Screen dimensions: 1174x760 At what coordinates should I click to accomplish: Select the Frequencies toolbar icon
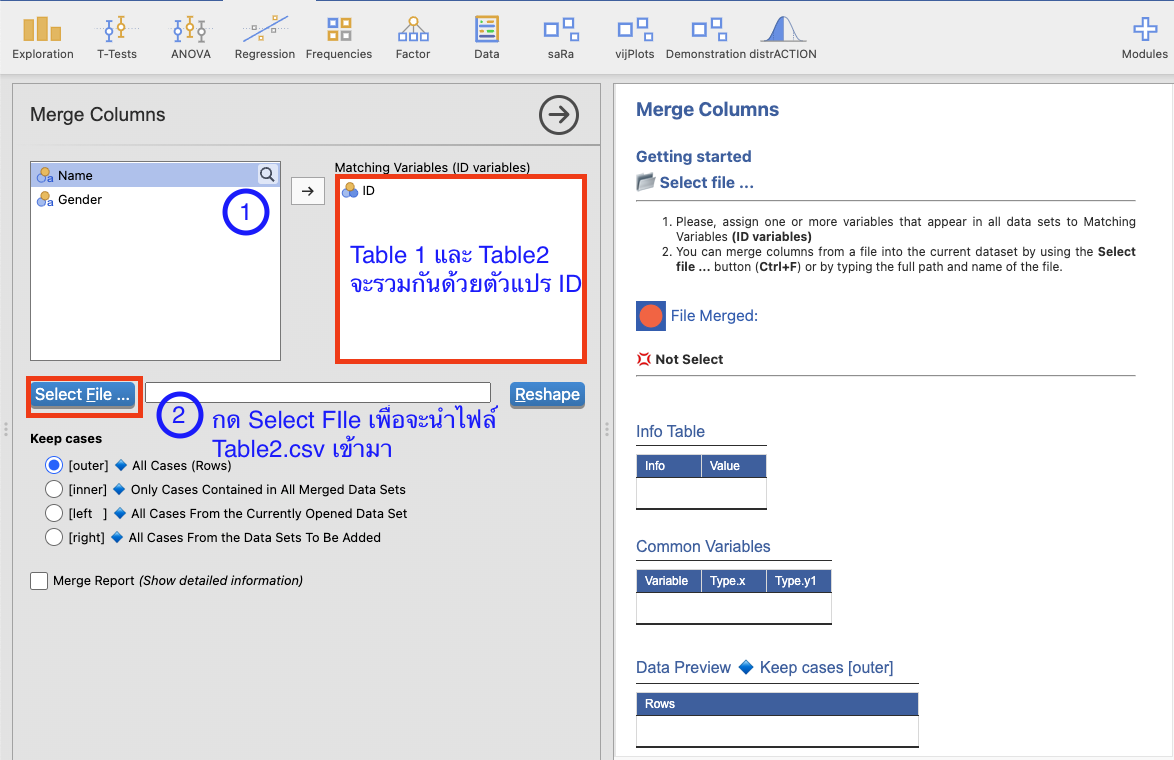(339, 37)
